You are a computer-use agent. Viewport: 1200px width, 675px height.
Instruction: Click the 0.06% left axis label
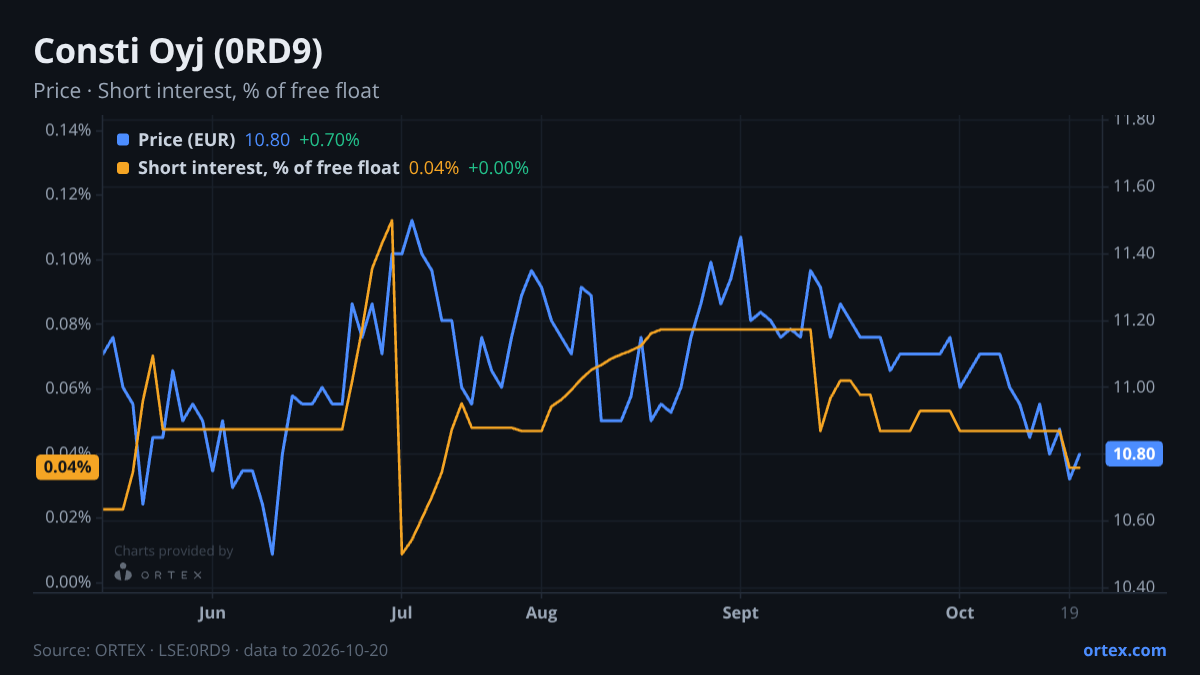[x=68, y=388]
